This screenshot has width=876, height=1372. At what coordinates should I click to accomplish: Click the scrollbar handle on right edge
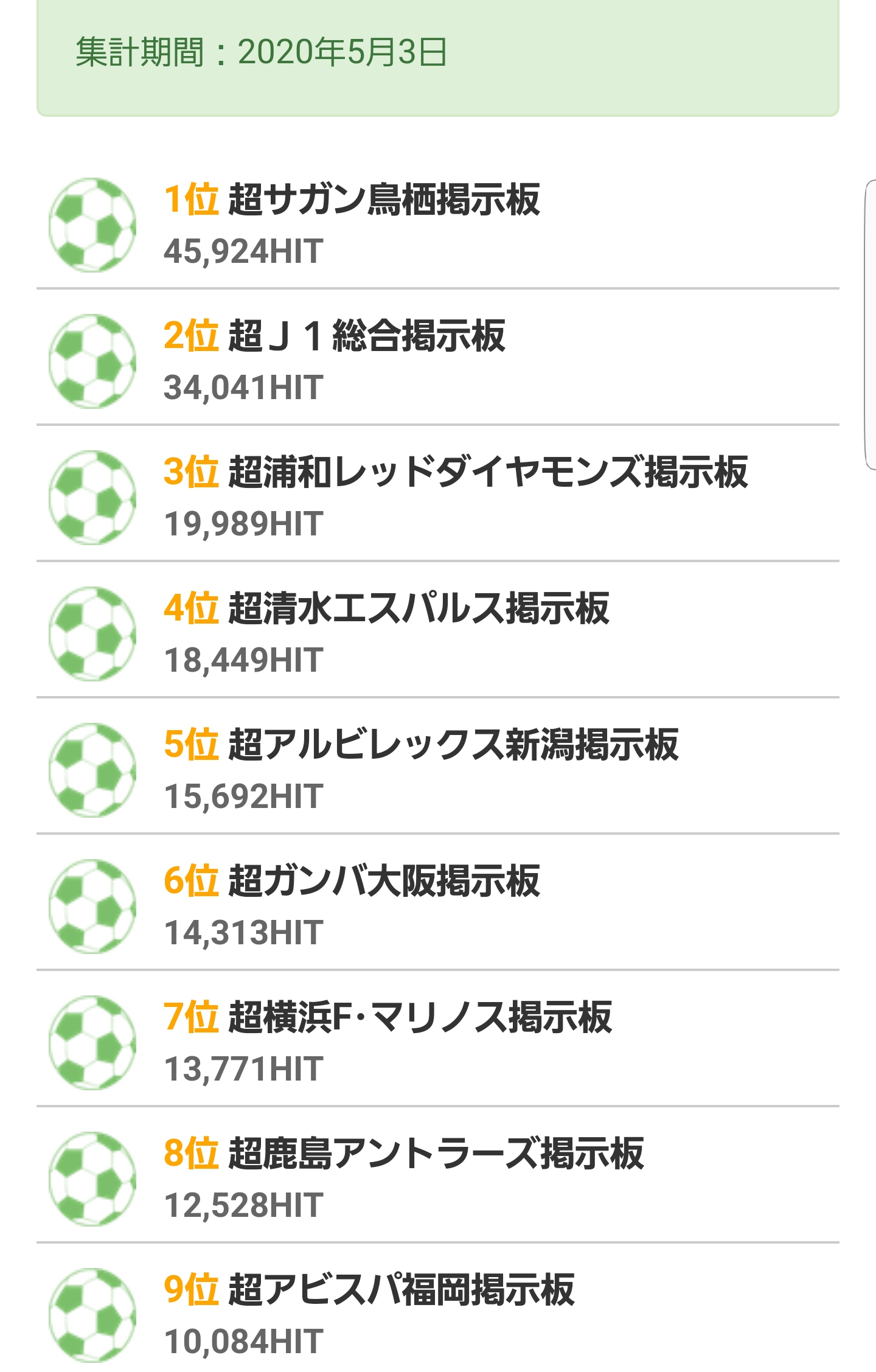[871, 325]
